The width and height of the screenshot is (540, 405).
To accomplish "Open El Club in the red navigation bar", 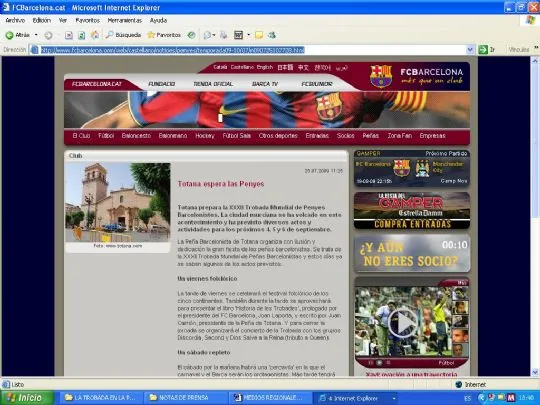I will [x=81, y=136].
